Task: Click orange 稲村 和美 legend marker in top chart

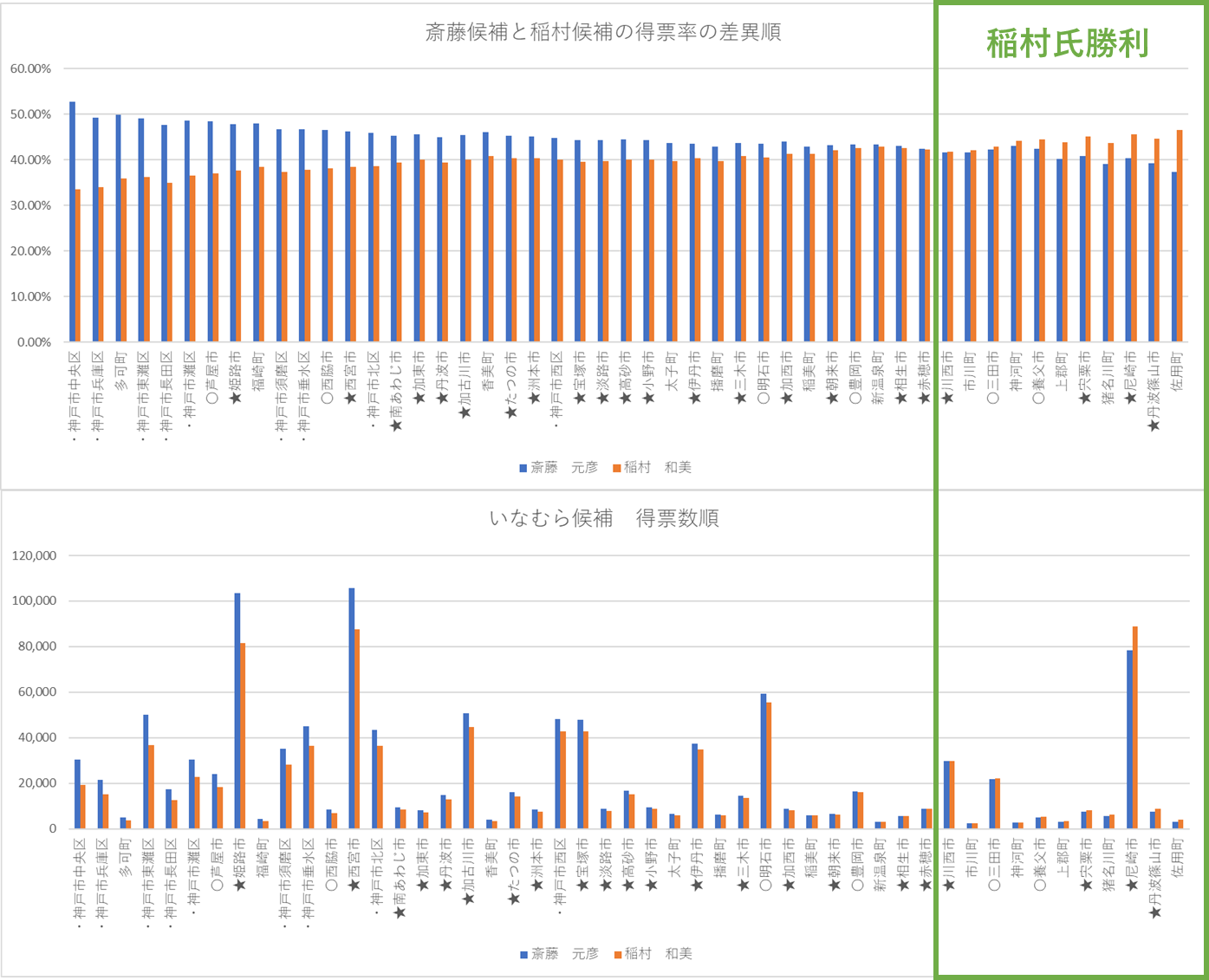Action: (x=617, y=468)
